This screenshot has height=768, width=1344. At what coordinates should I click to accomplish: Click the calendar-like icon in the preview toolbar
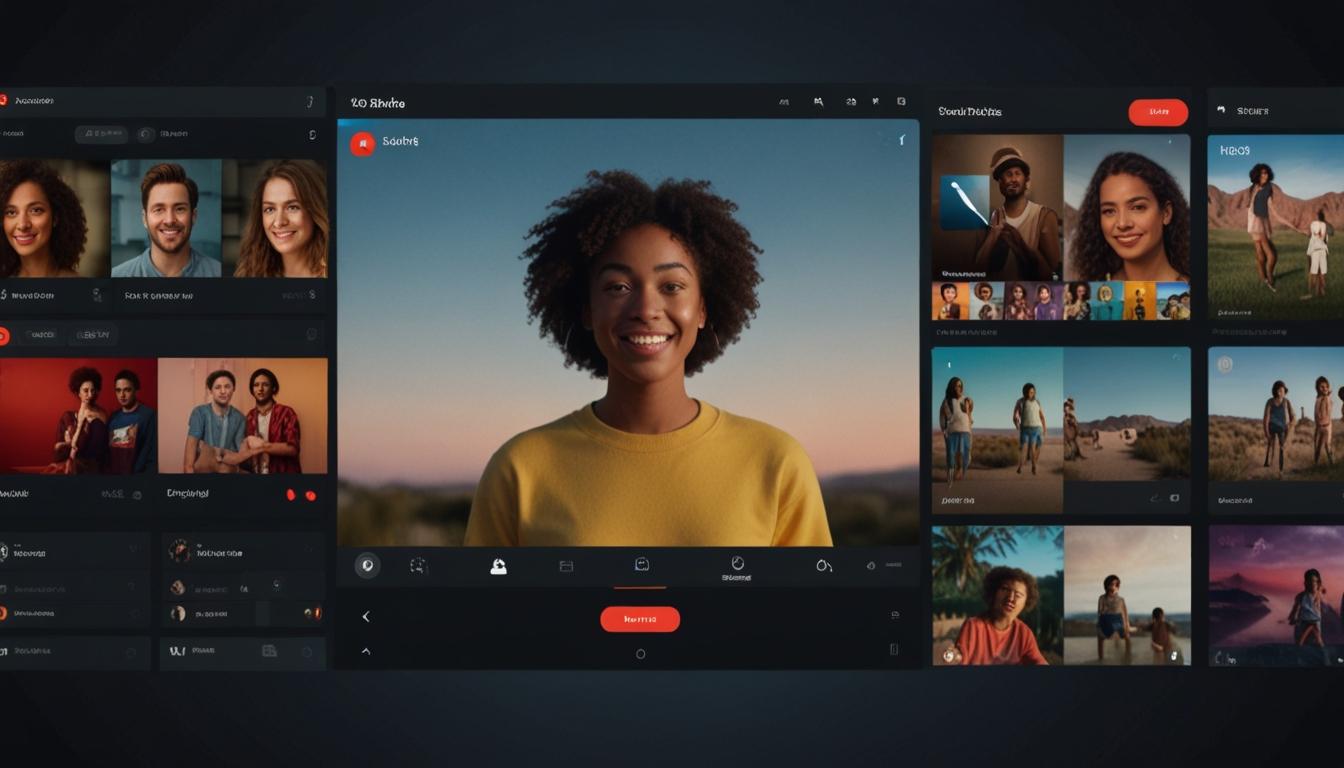(566, 566)
